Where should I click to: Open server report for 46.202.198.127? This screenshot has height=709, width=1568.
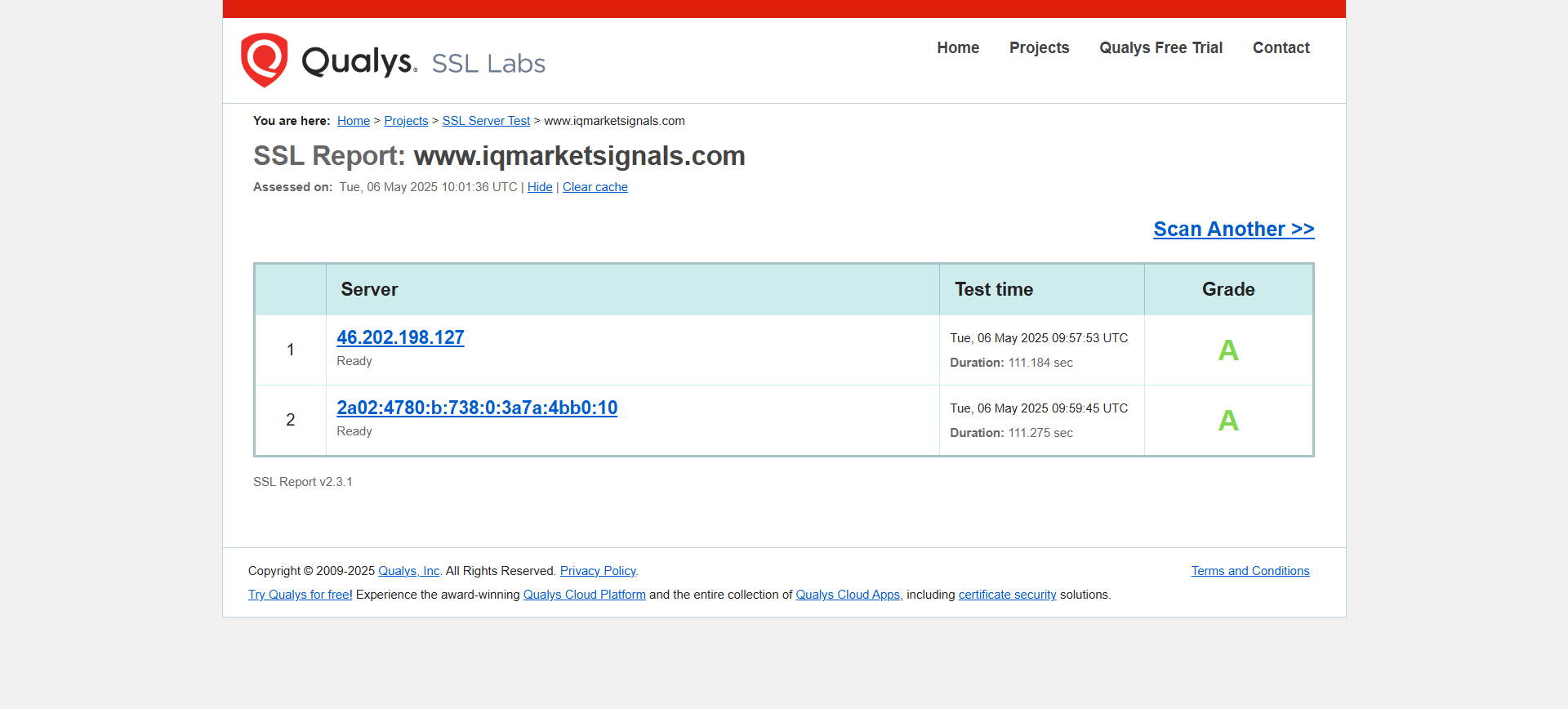(400, 337)
